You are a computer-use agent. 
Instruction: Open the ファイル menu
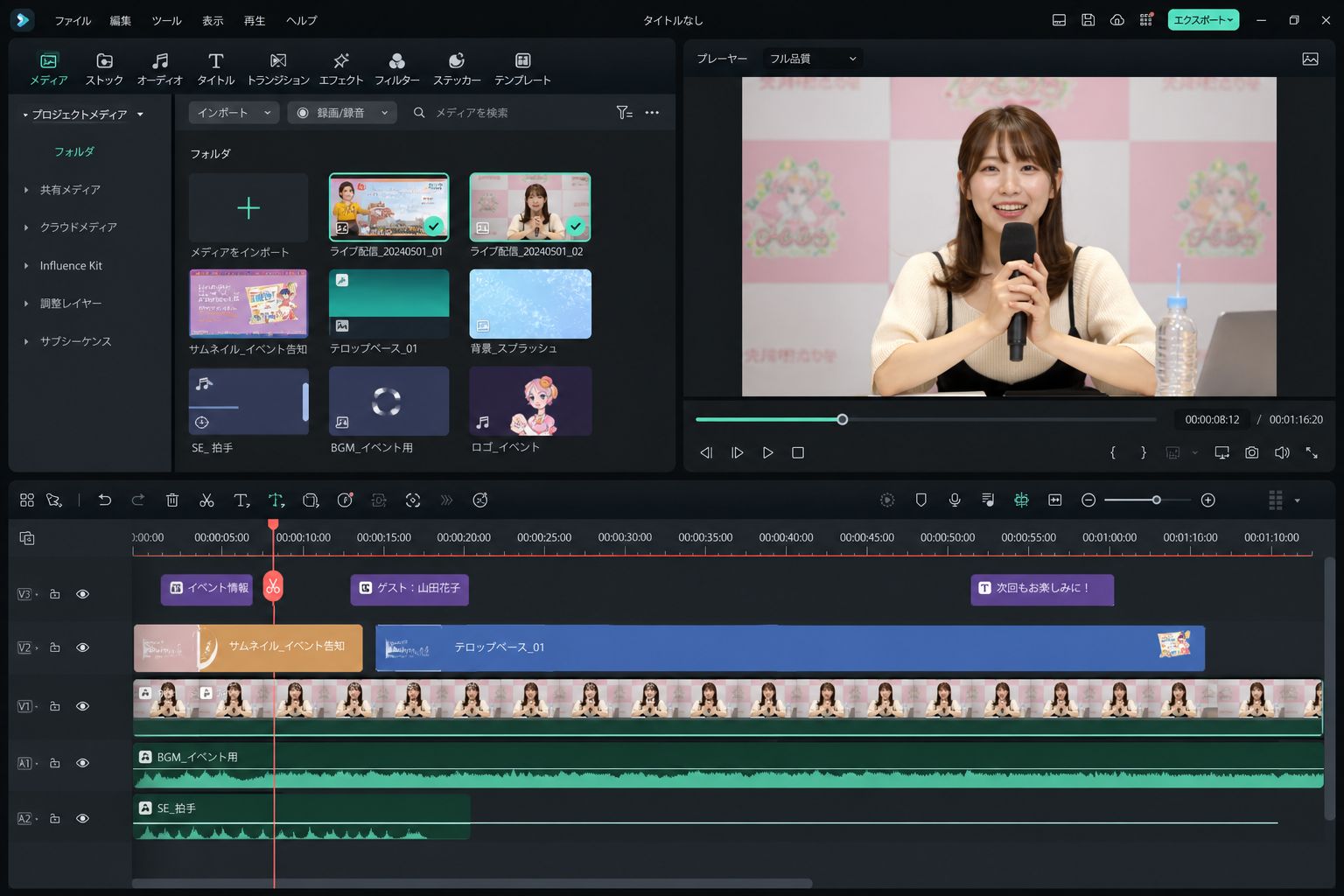click(73, 20)
